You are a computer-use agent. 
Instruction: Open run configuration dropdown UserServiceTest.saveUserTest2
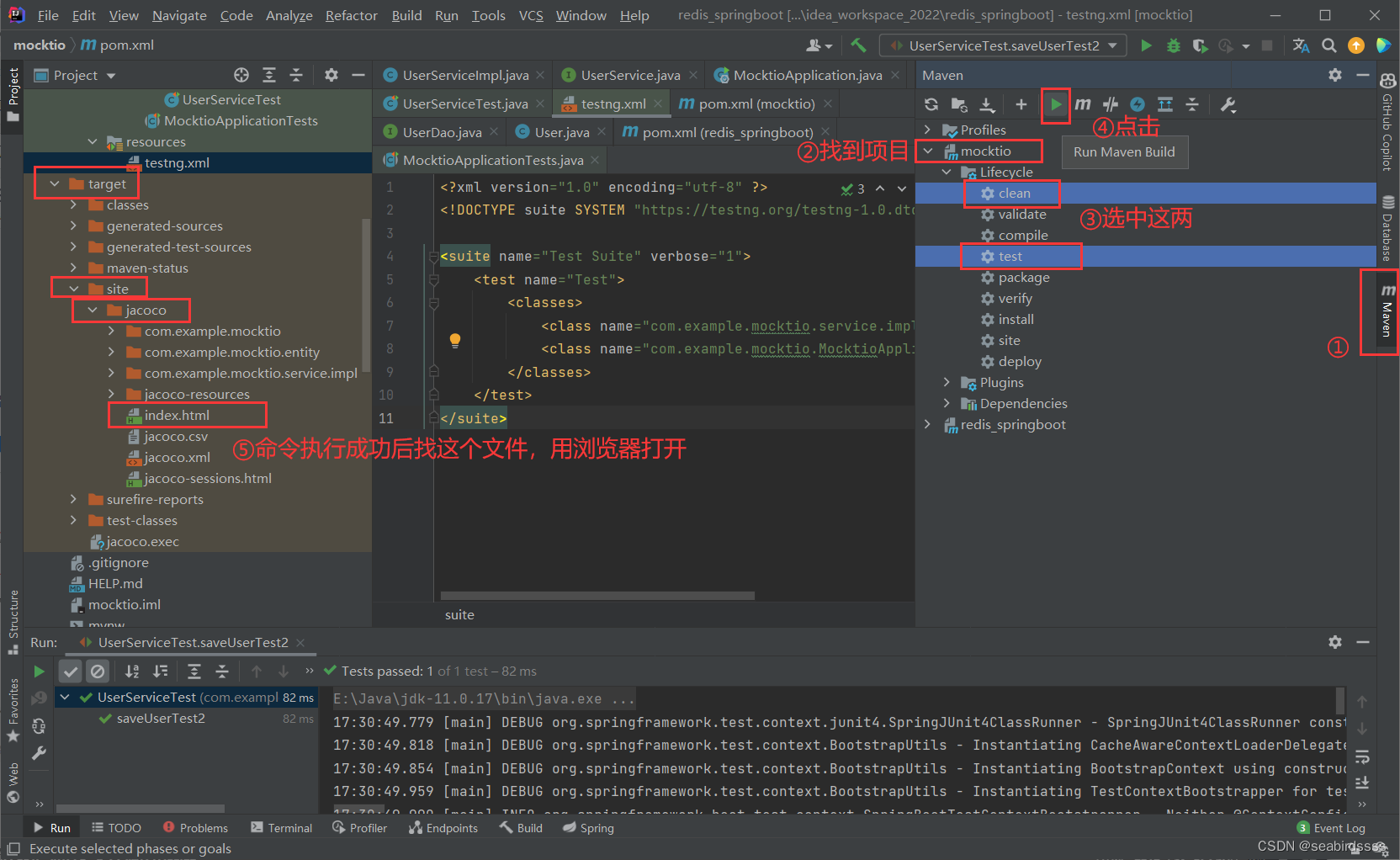click(1003, 45)
